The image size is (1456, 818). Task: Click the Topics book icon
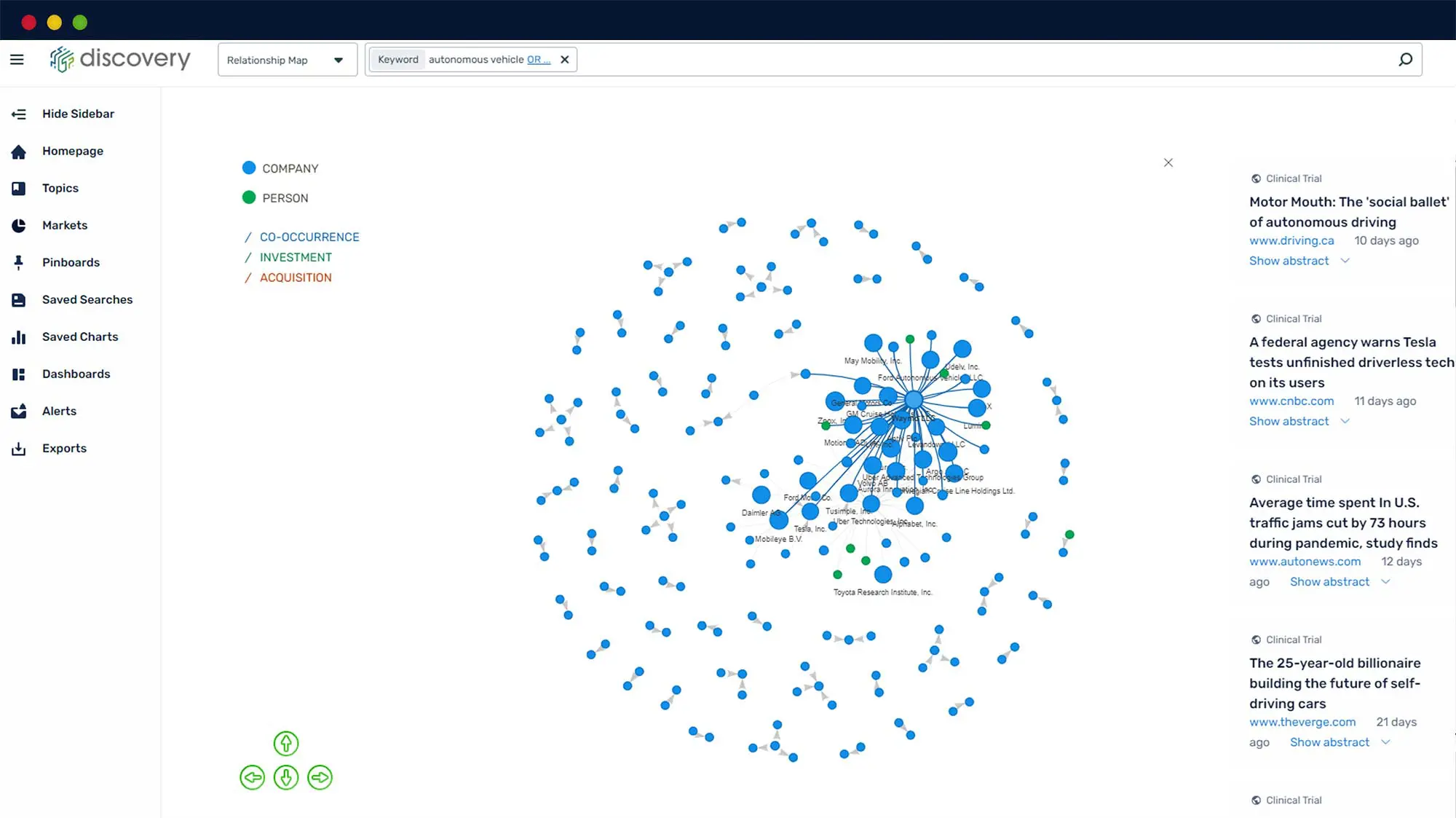[19, 189]
